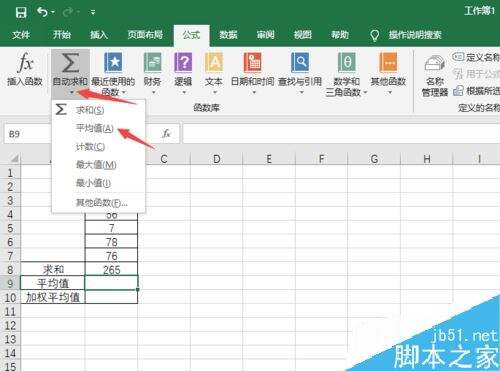
Task: Switch to the 插入 tab
Action: 99,35
